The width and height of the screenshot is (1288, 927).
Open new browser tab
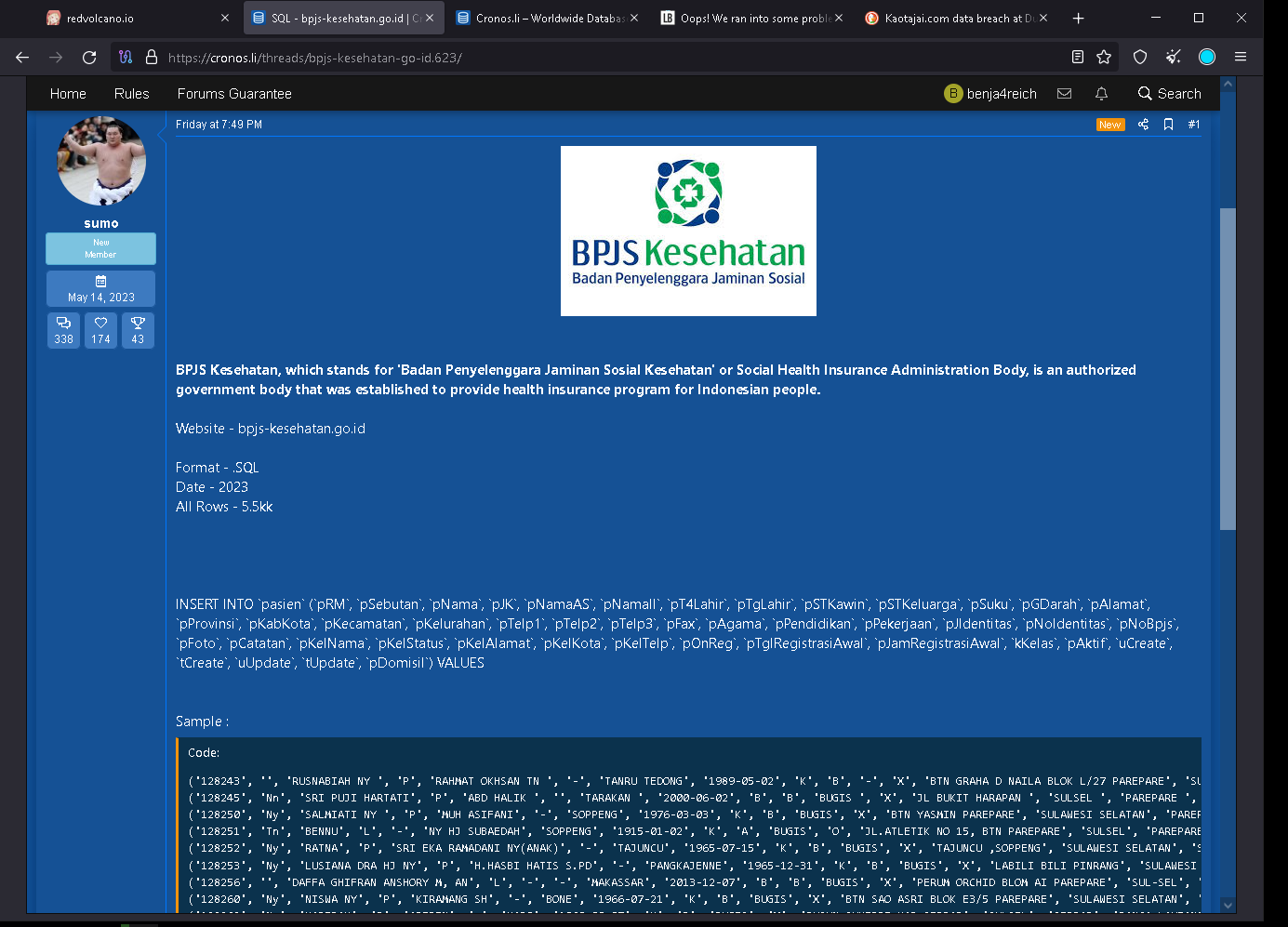[1078, 18]
